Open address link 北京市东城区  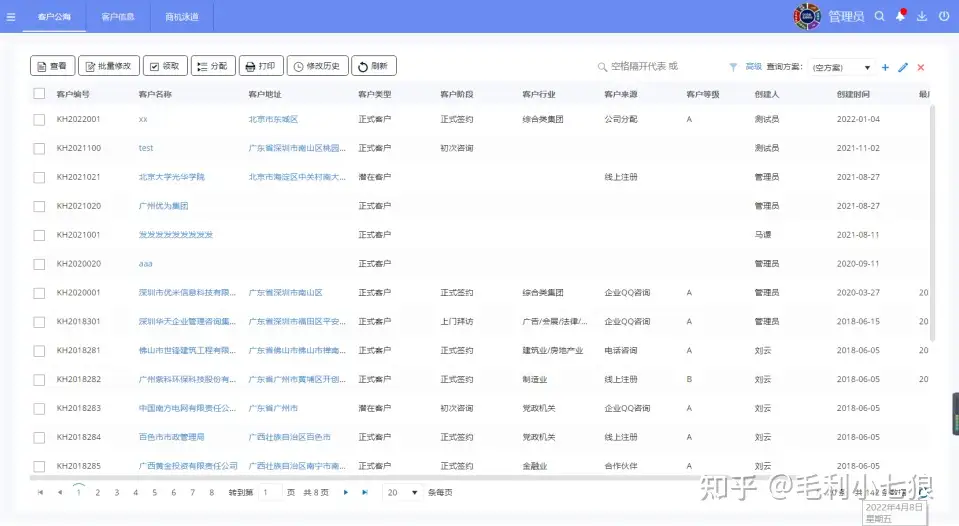[x=273, y=119]
